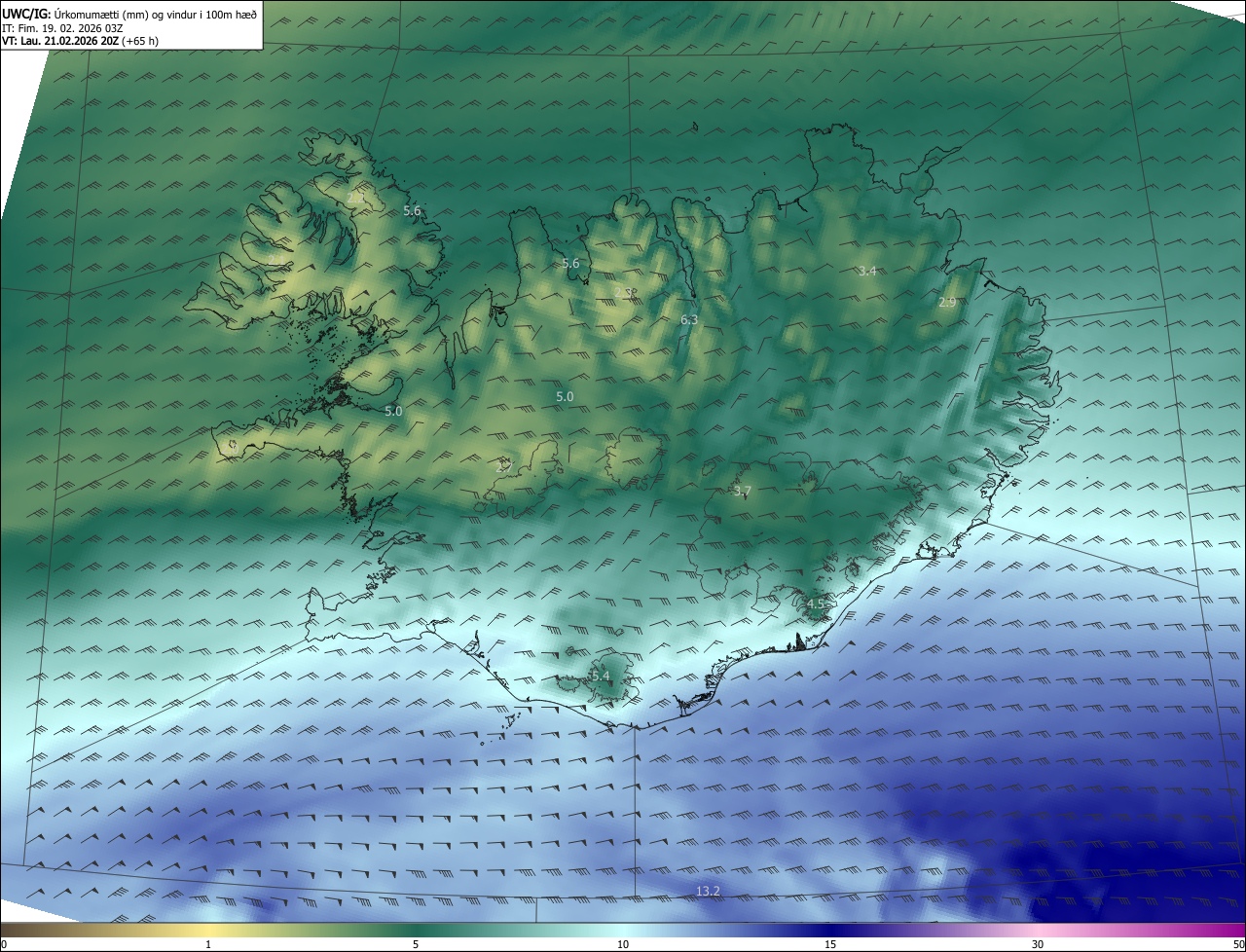Click the 13.2 precipitation value label
The height and width of the screenshot is (952, 1246).
(x=708, y=892)
